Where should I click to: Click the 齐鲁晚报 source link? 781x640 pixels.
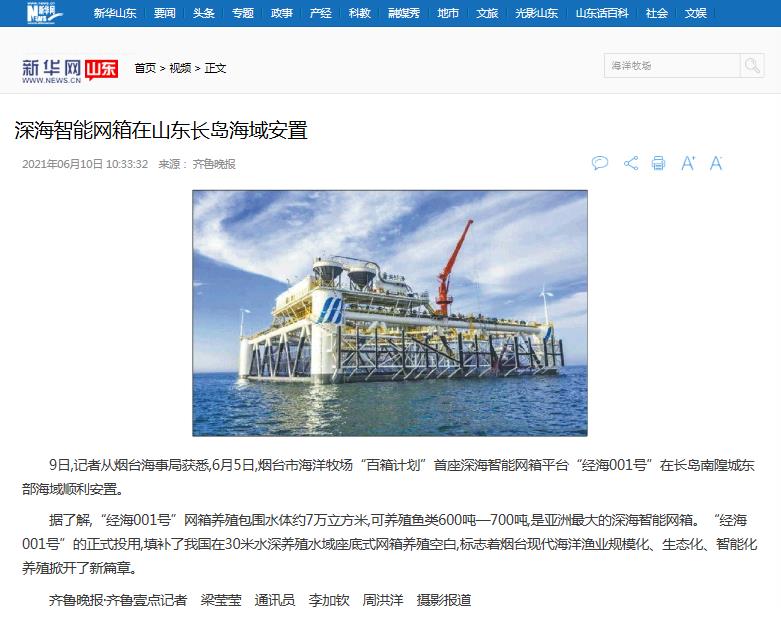pyautogui.click(x=214, y=164)
